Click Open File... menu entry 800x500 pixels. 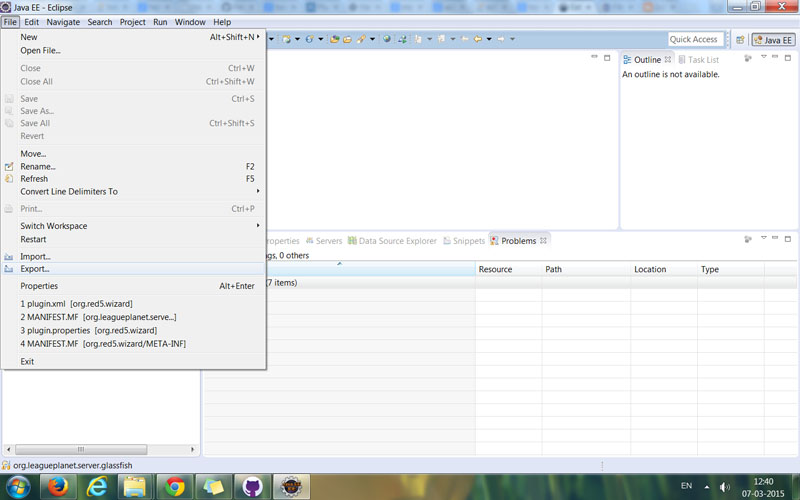click(133, 51)
